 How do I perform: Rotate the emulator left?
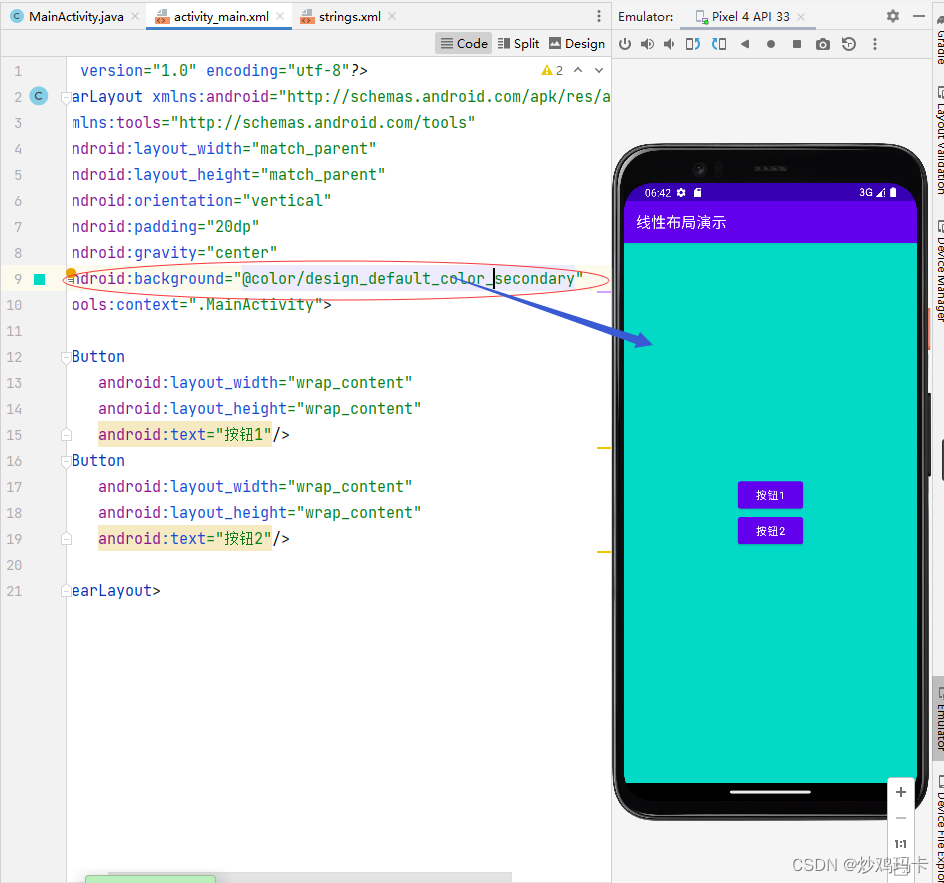tap(693, 44)
